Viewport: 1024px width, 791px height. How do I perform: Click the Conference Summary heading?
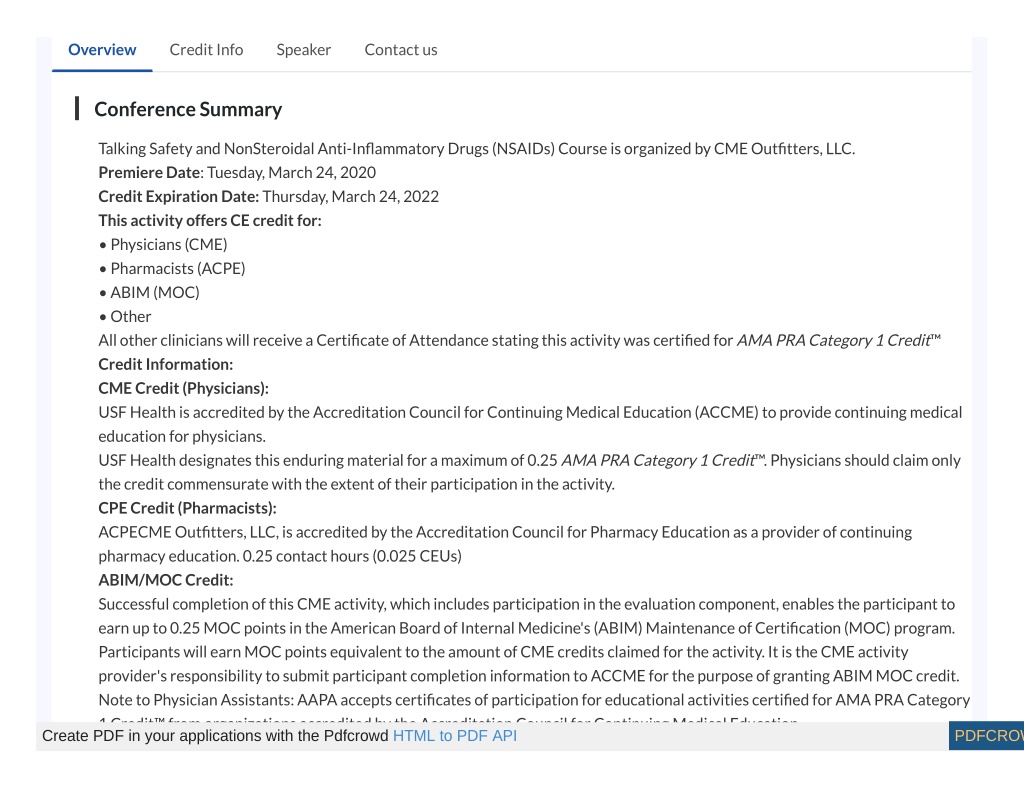[188, 109]
